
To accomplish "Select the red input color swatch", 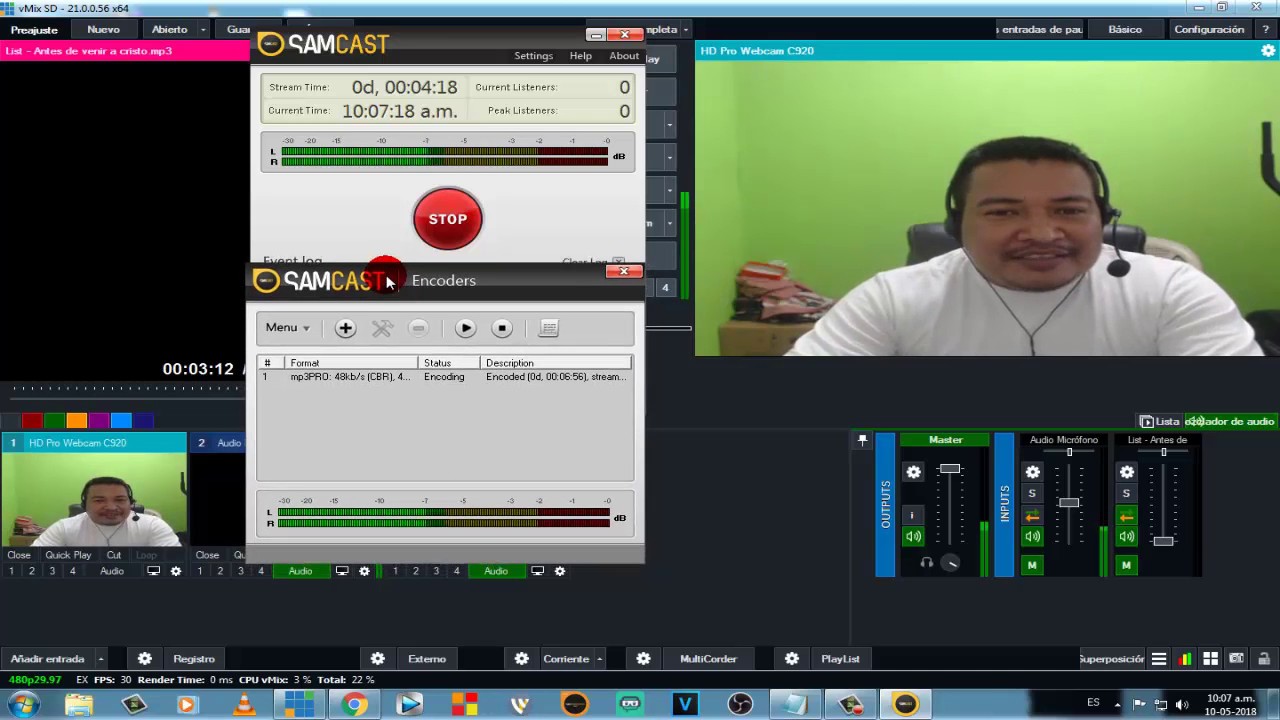I will click(33, 421).
